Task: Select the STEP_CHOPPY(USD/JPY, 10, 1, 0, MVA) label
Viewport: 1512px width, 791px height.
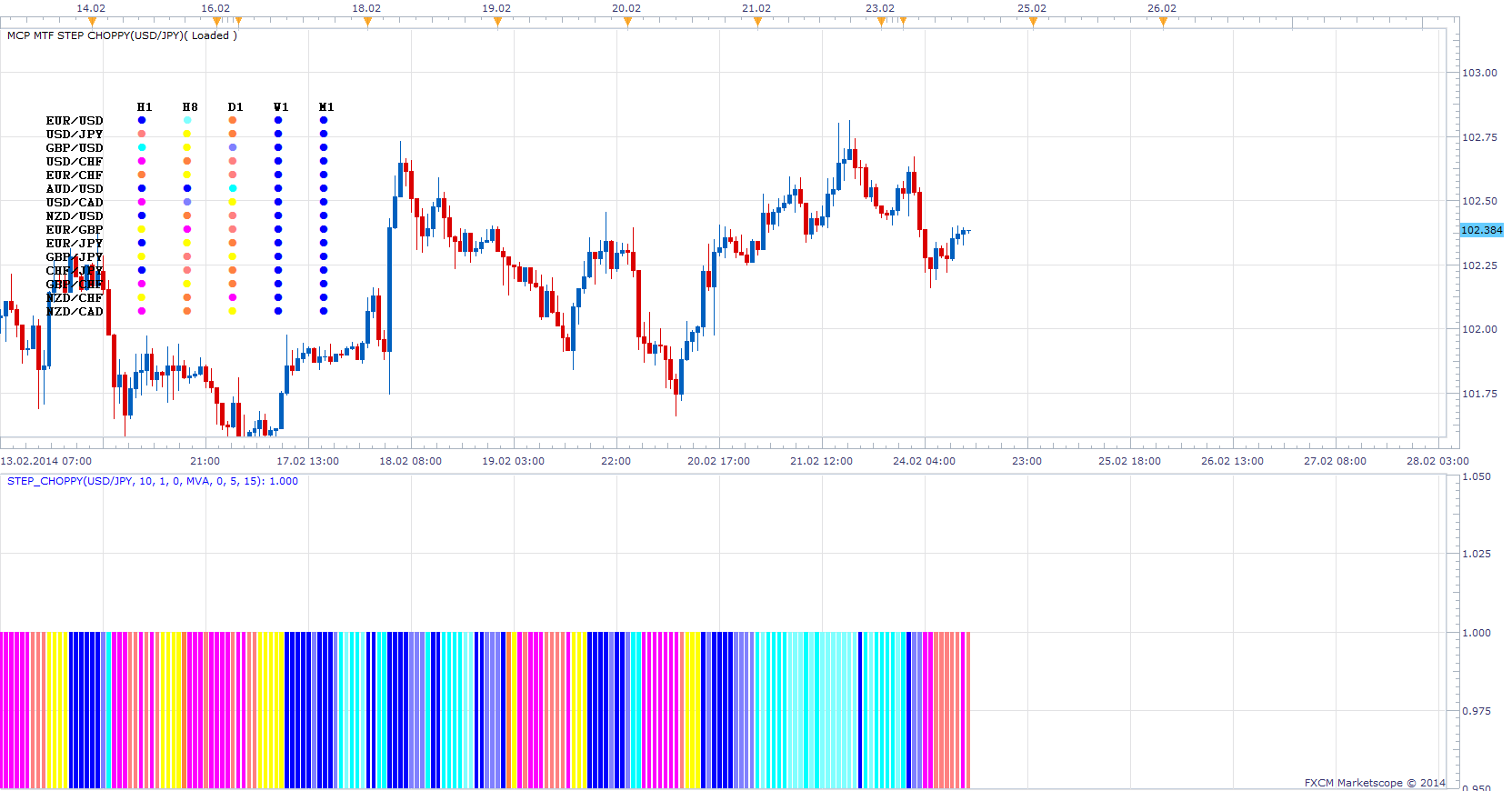Action: (x=153, y=481)
